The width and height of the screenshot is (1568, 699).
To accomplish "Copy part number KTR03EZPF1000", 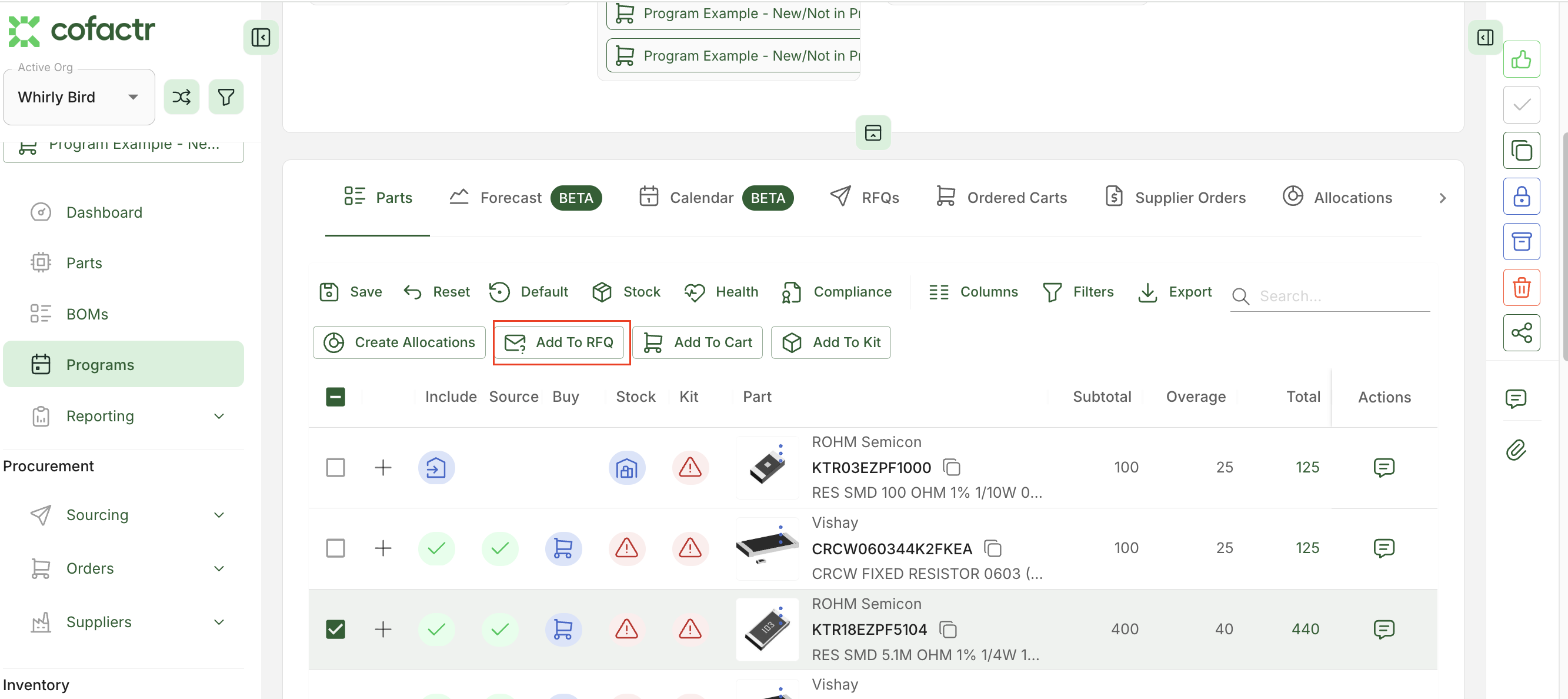I will coord(952,468).
